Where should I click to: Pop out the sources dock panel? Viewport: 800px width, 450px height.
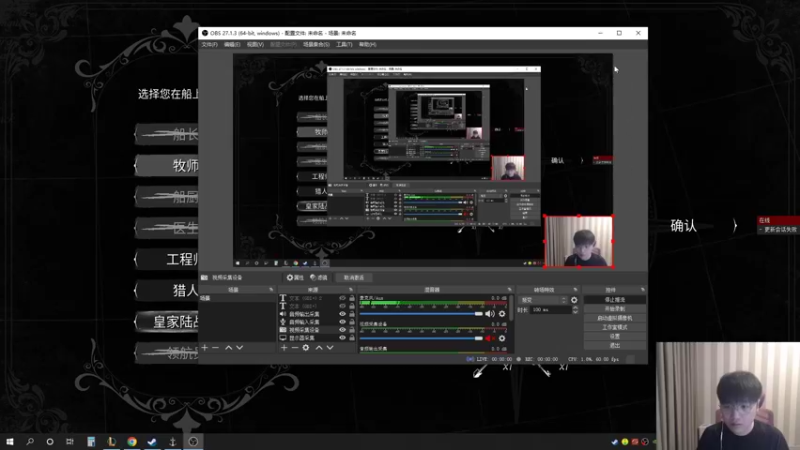pos(351,290)
